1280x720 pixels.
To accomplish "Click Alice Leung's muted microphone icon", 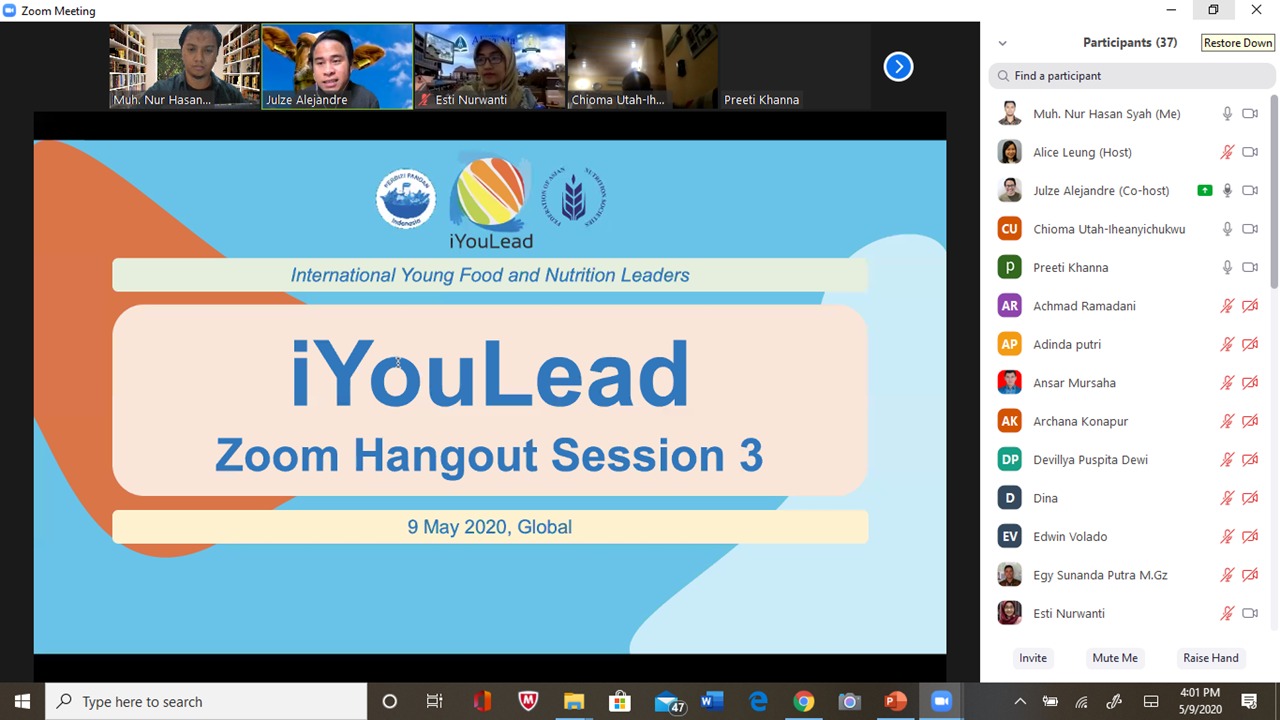I will pyautogui.click(x=1227, y=153).
